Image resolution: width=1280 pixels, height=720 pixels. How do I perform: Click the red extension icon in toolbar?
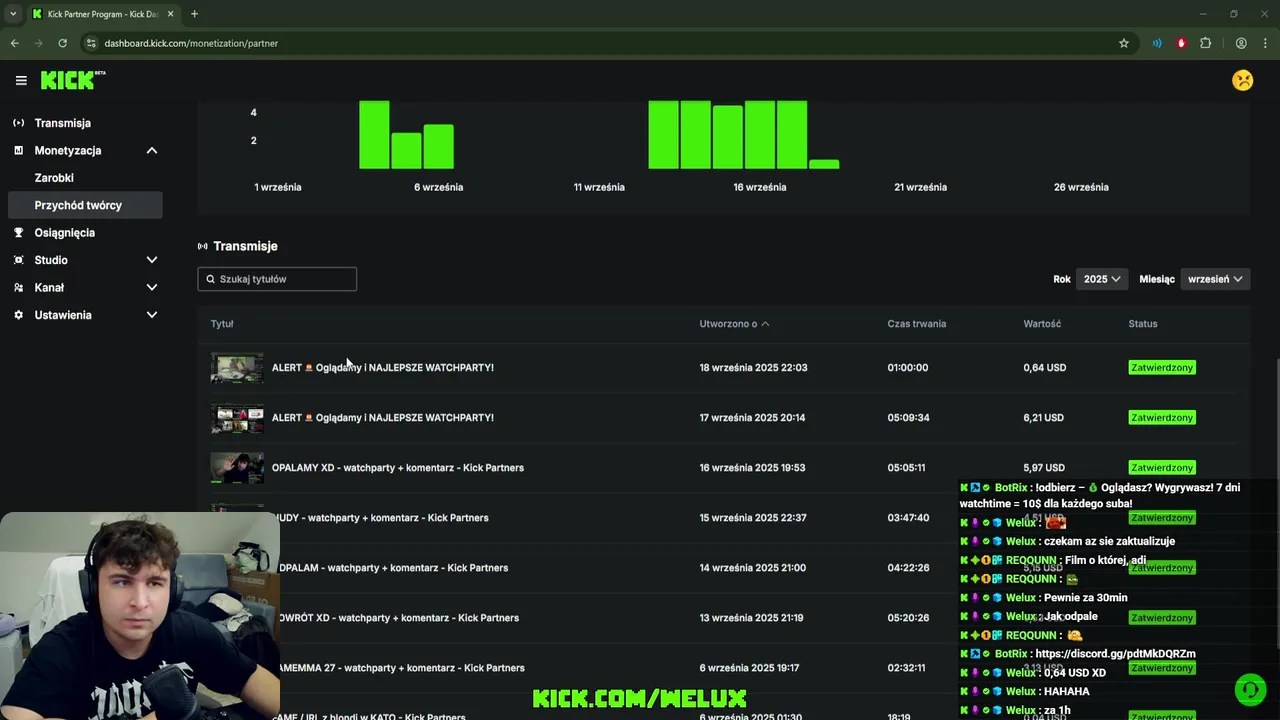[x=1181, y=43]
